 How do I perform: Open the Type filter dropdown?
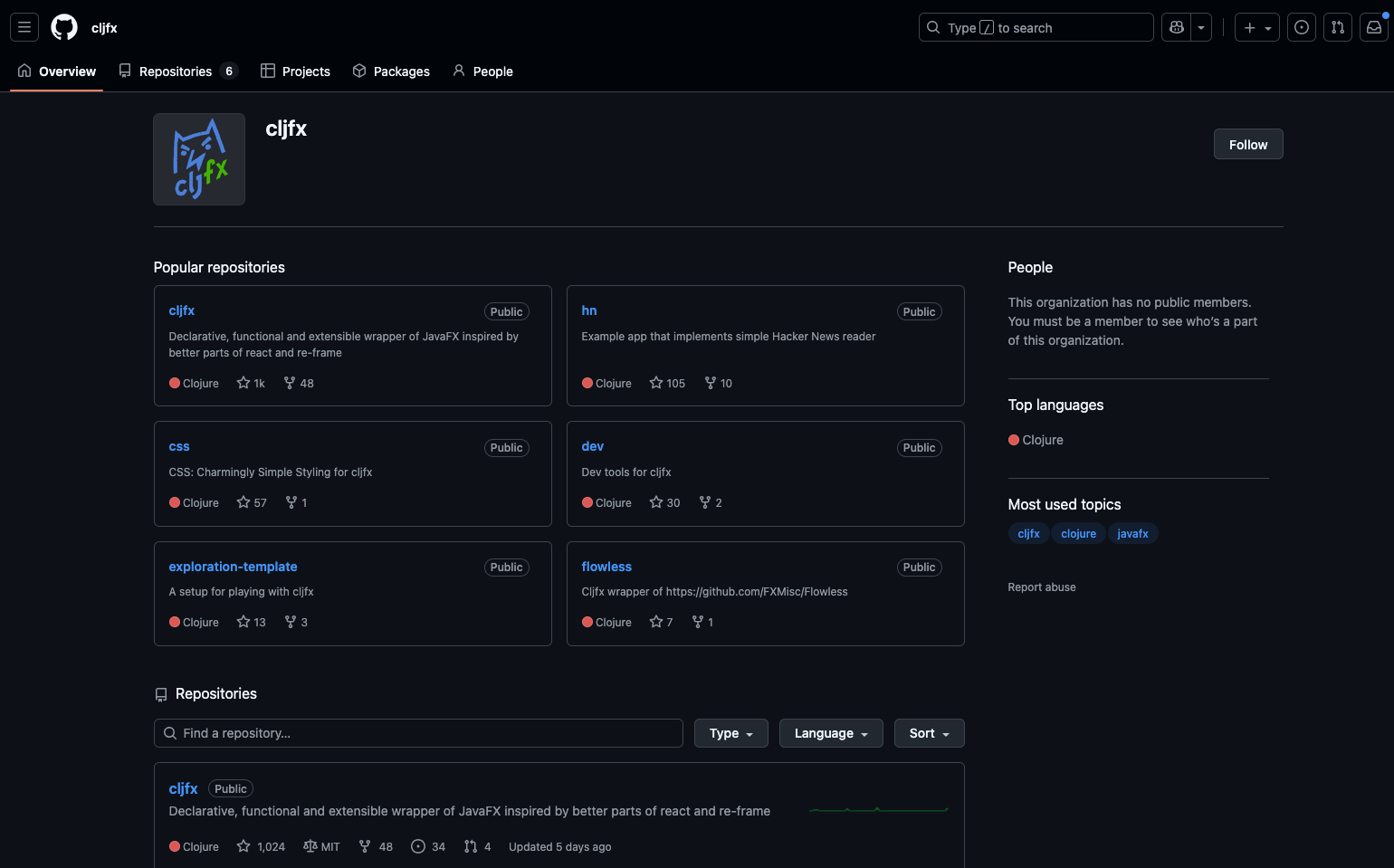(x=730, y=733)
